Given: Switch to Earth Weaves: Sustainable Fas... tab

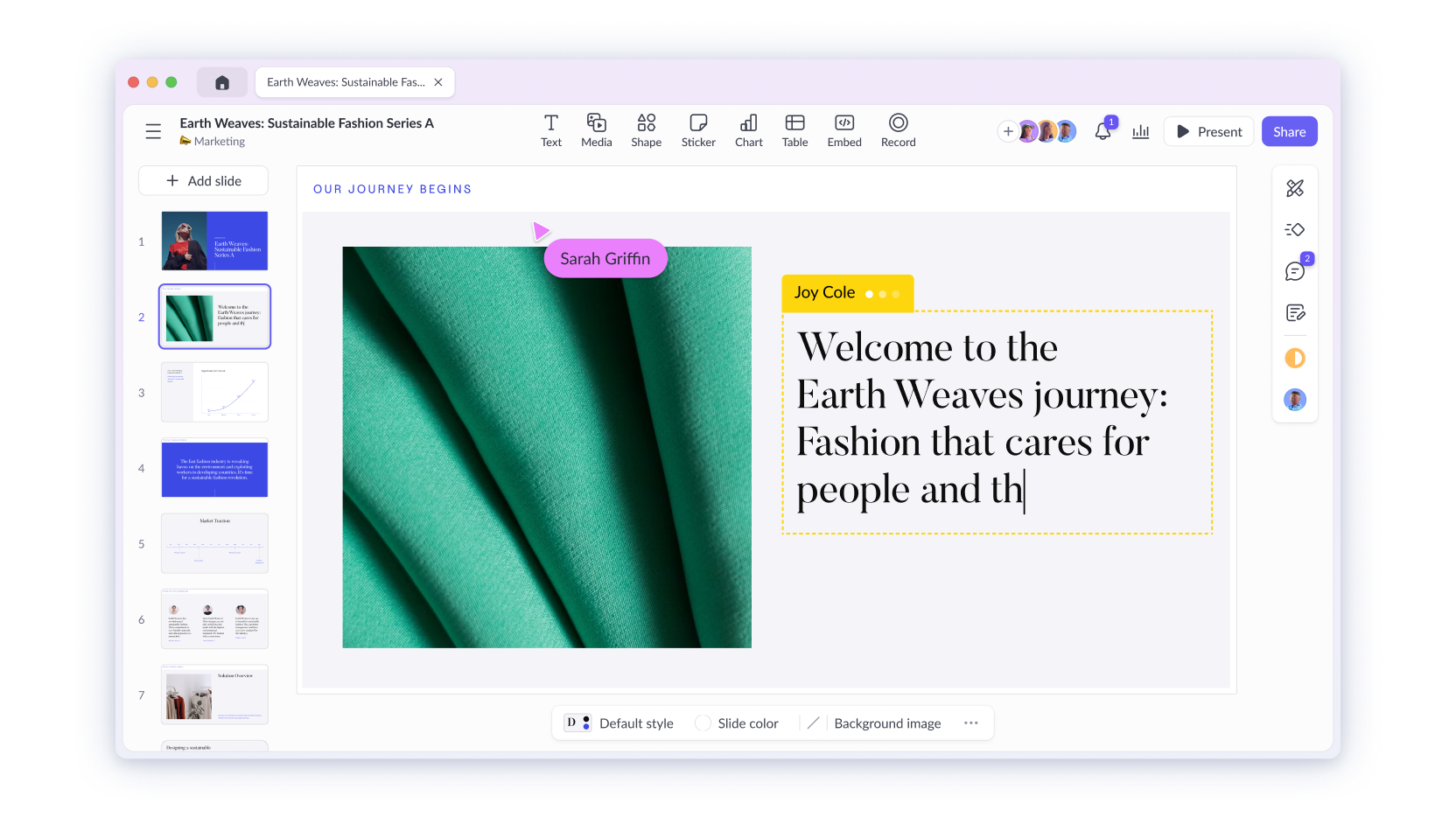Looking at the screenshot, I should coord(354,82).
